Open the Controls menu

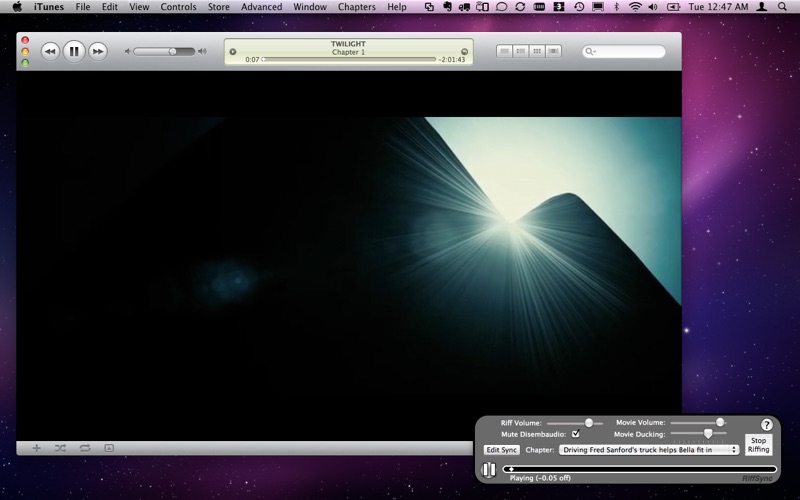tap(179, 7)
